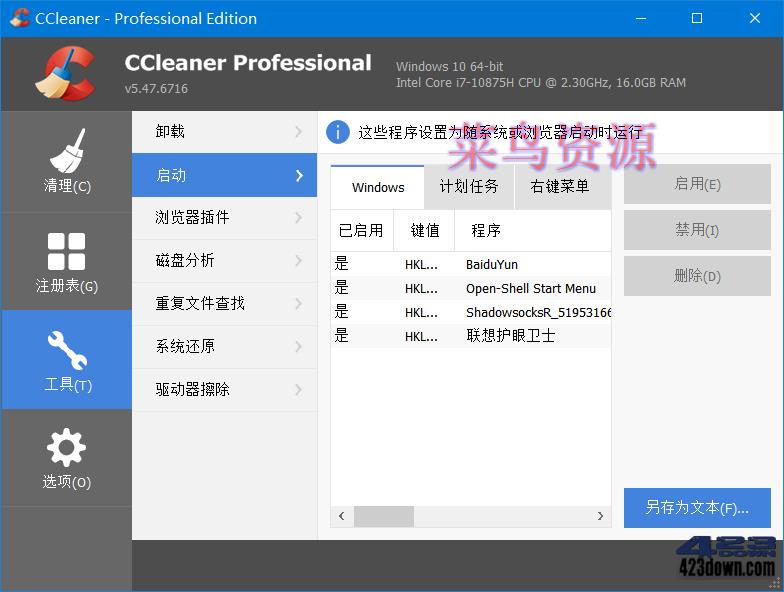Click the CCleaner logo in header
Image resolution: width=784 pixels, height=592 pixels.
pyautogui.click(x=64, y=74)
